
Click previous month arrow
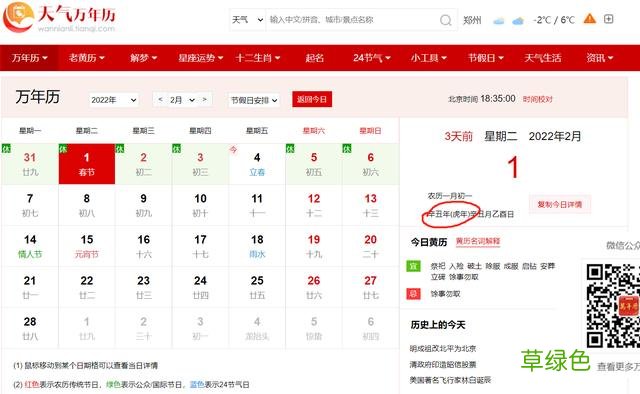tap(160, 99)
